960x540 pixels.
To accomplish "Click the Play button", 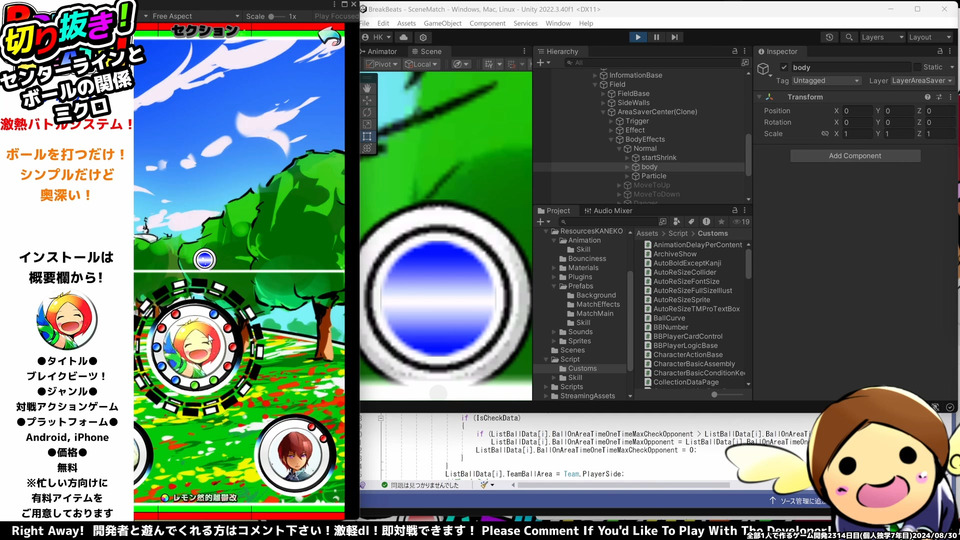I will point(638,37).
